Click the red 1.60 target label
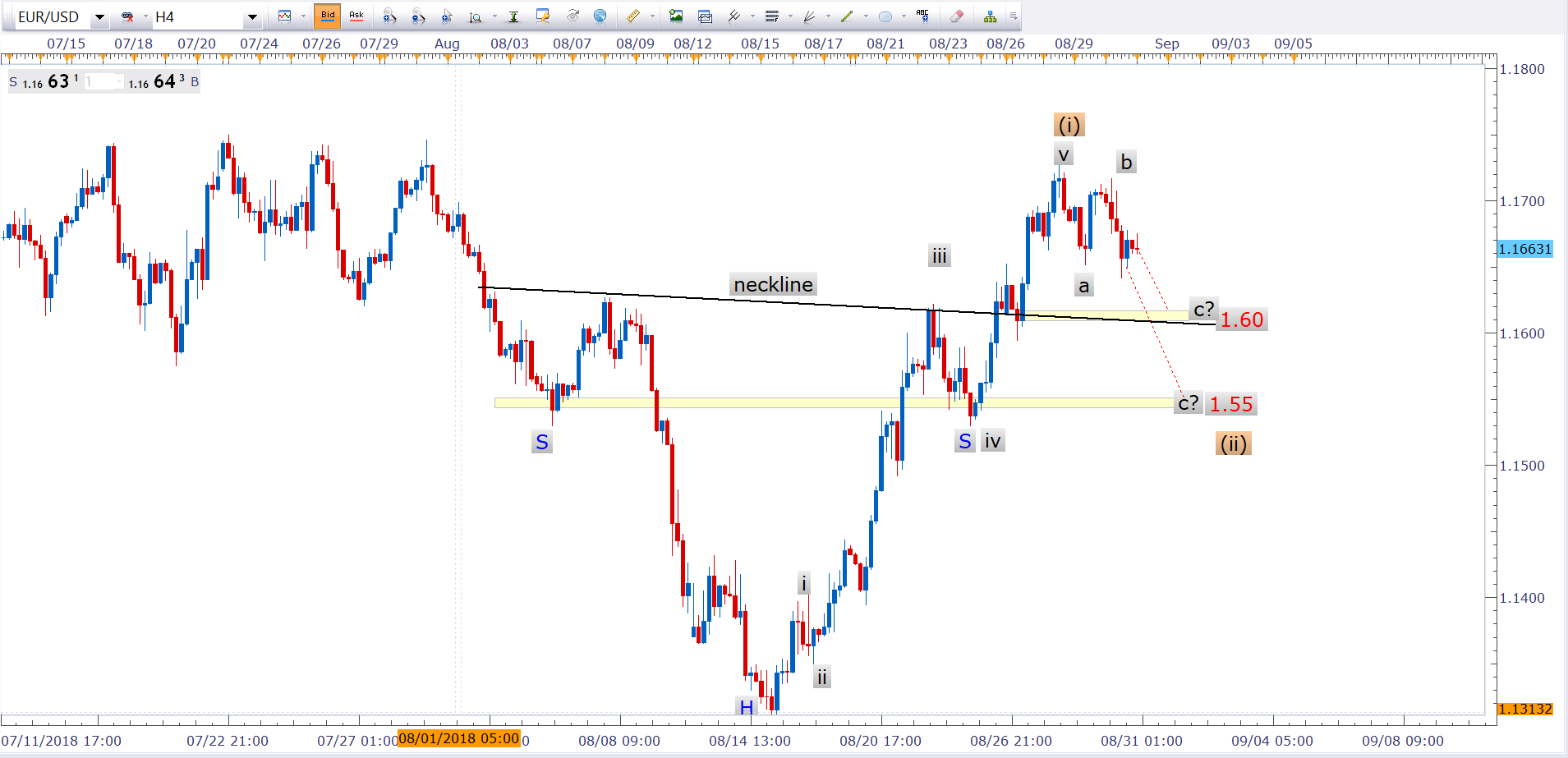 (x=1241, y=319)
